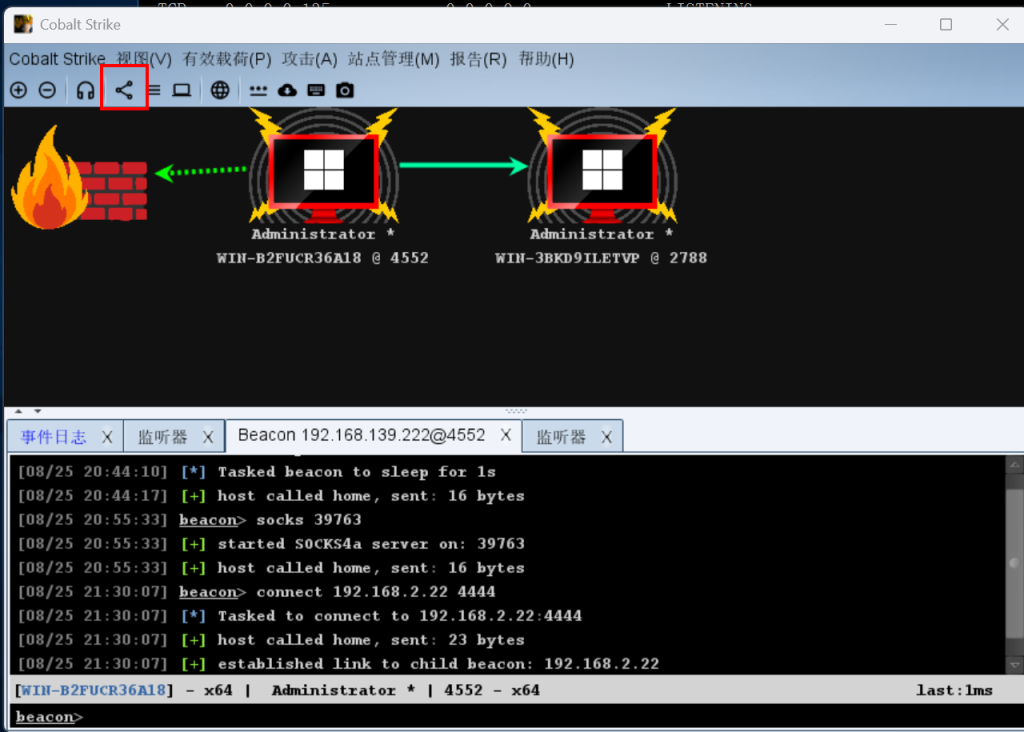View keystrokes via the keyboard icon
Viewport: 1024px width, 732px height.
(316, 90)
